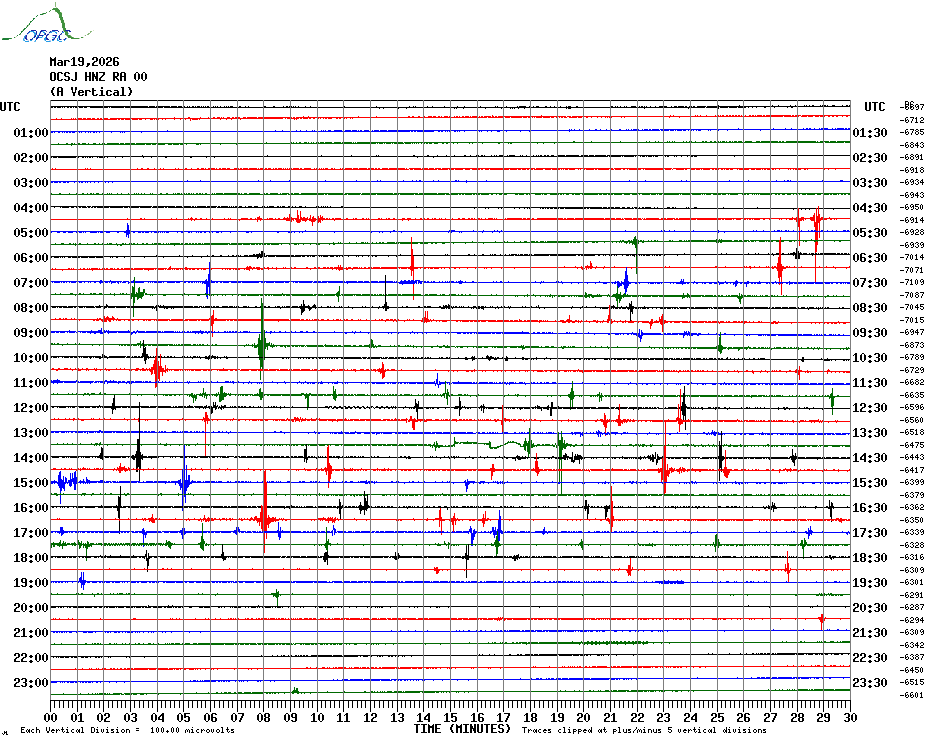This screenshot has width=930, height=744.
Task: Click the (A Vertical) channel label
Action: (x=91, y=92)
